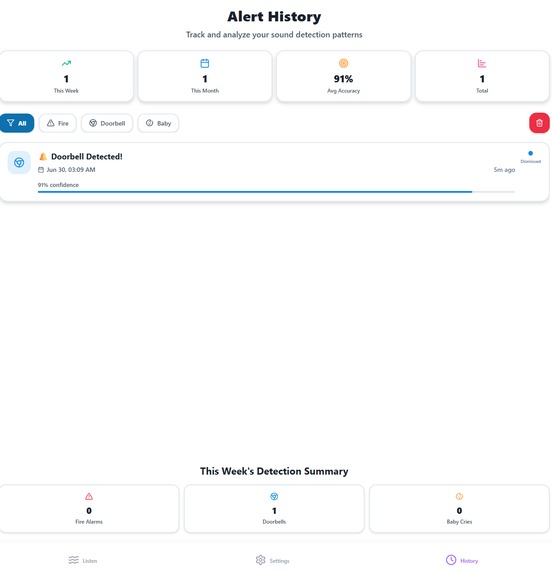Open the Doorbell Detected! alert
The height and width of the screenshot is (573, 552).
point(274,172)
